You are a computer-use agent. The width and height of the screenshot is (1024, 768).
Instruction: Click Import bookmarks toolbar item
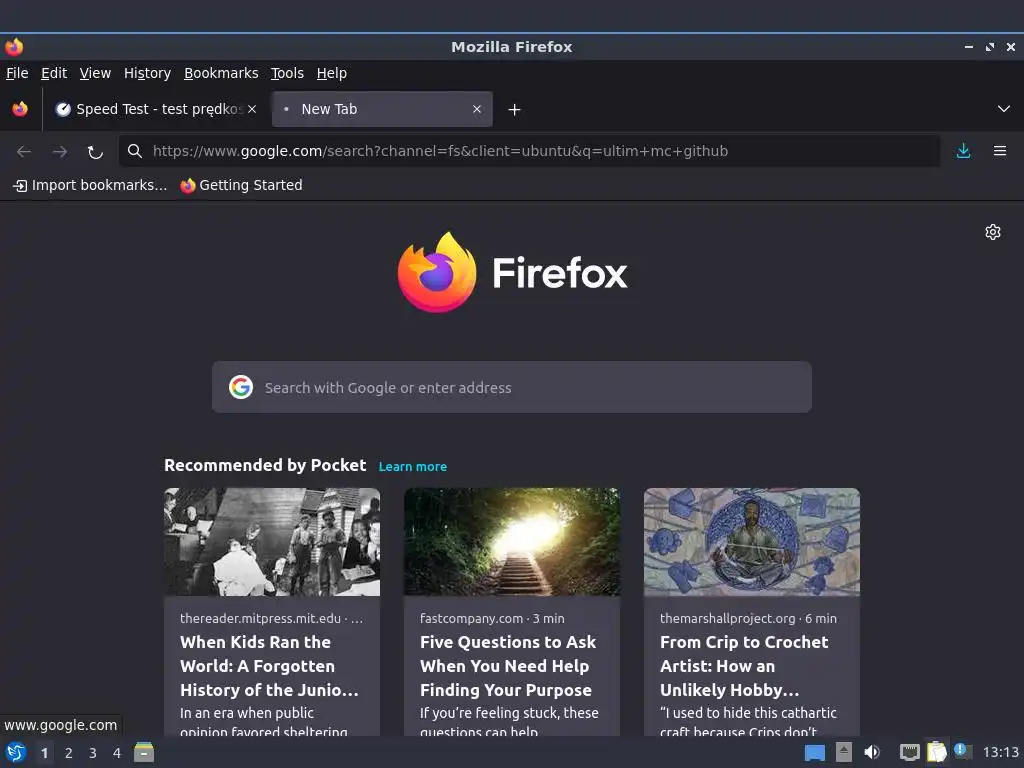click(x=90, y=185)
